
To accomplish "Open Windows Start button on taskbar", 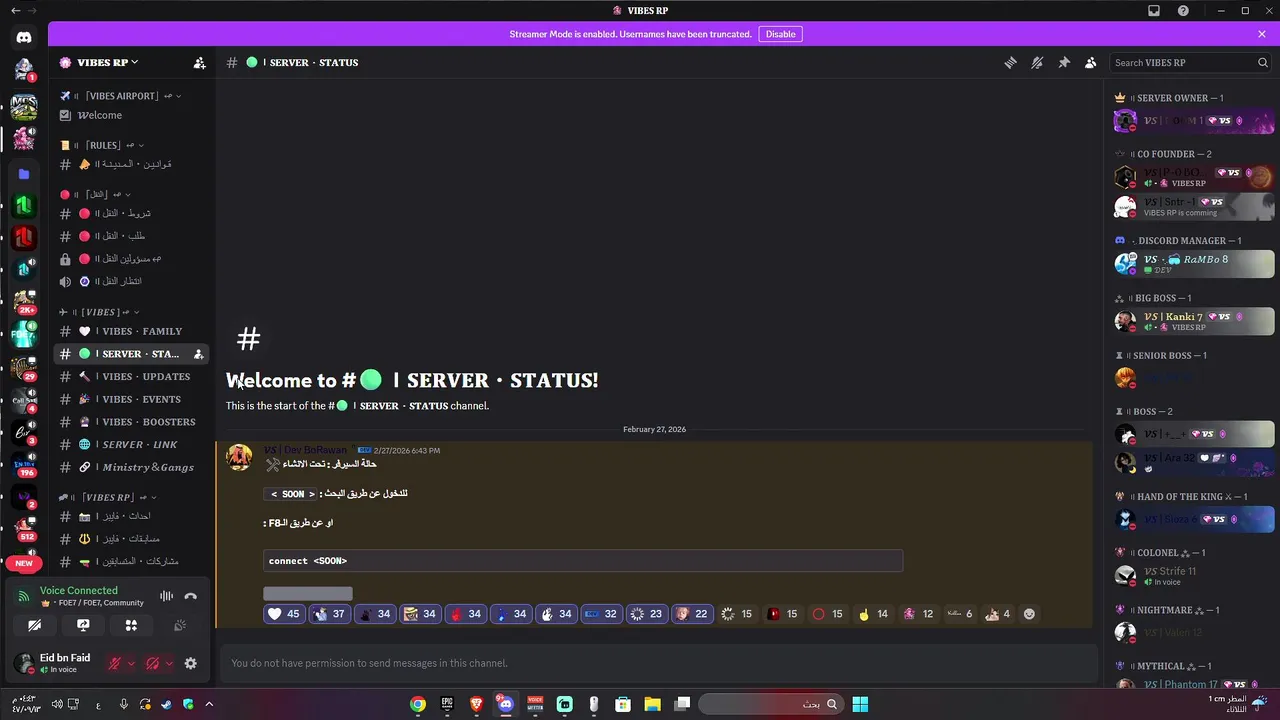I will pyautogui.click(x=859, y=704).
